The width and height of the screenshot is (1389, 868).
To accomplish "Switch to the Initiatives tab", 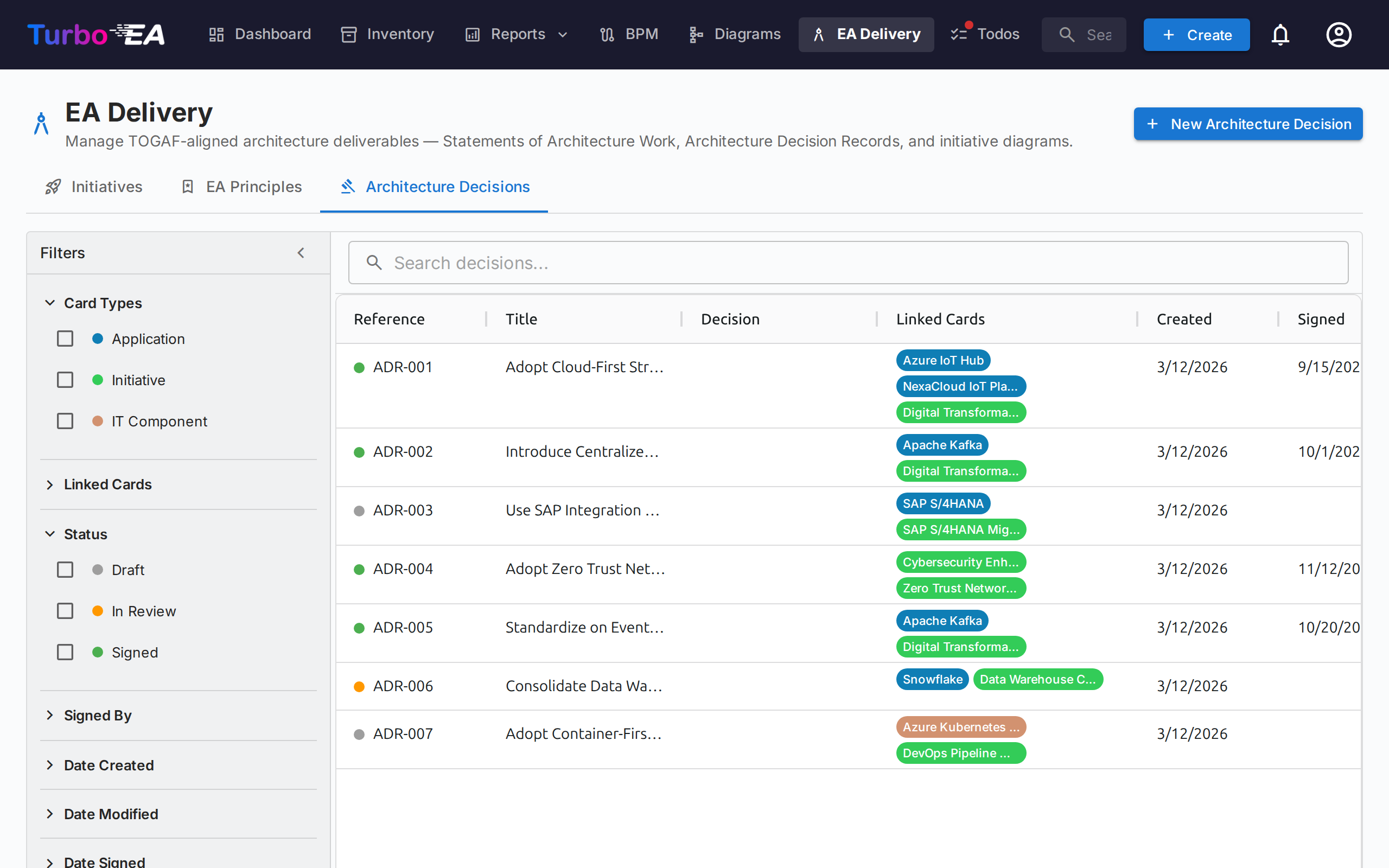I will [x=94, y=187].
